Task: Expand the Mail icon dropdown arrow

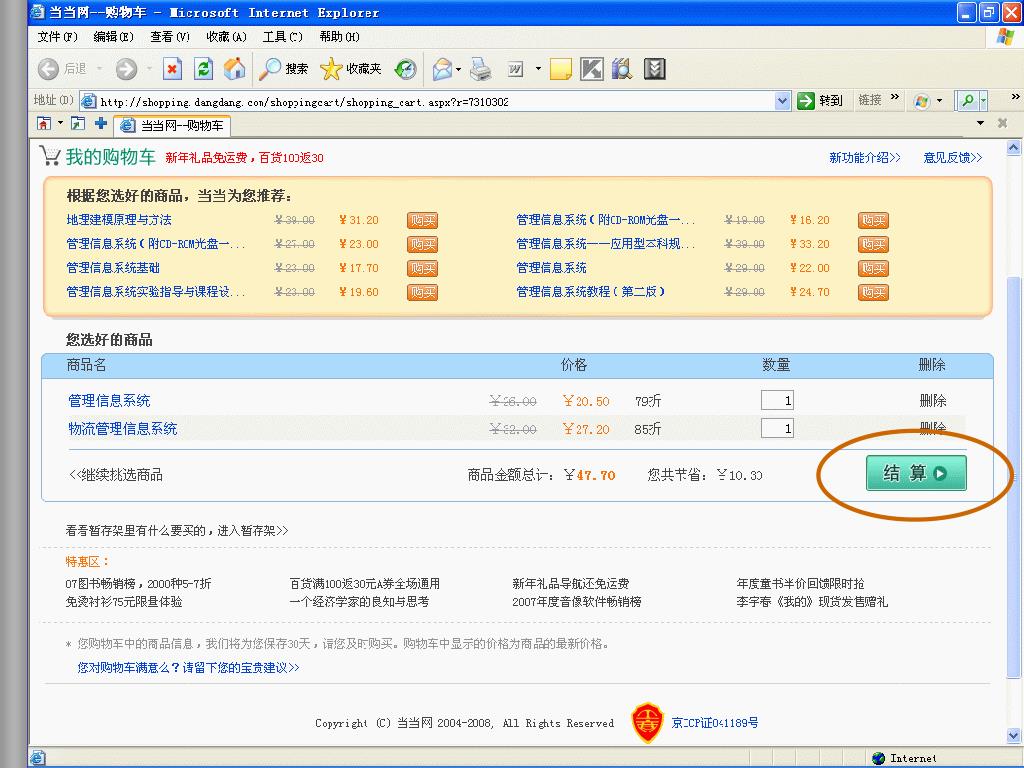Action: pos(458,69)
